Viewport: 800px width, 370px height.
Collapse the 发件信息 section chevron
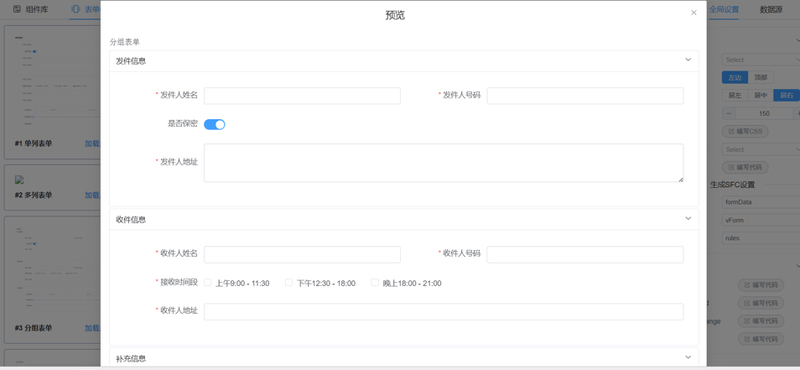(688, 60)
